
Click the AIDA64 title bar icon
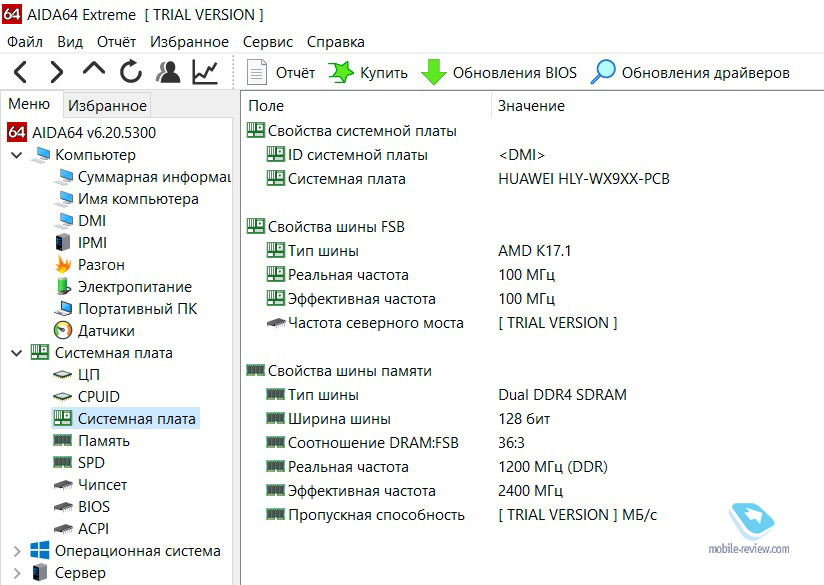12,13
